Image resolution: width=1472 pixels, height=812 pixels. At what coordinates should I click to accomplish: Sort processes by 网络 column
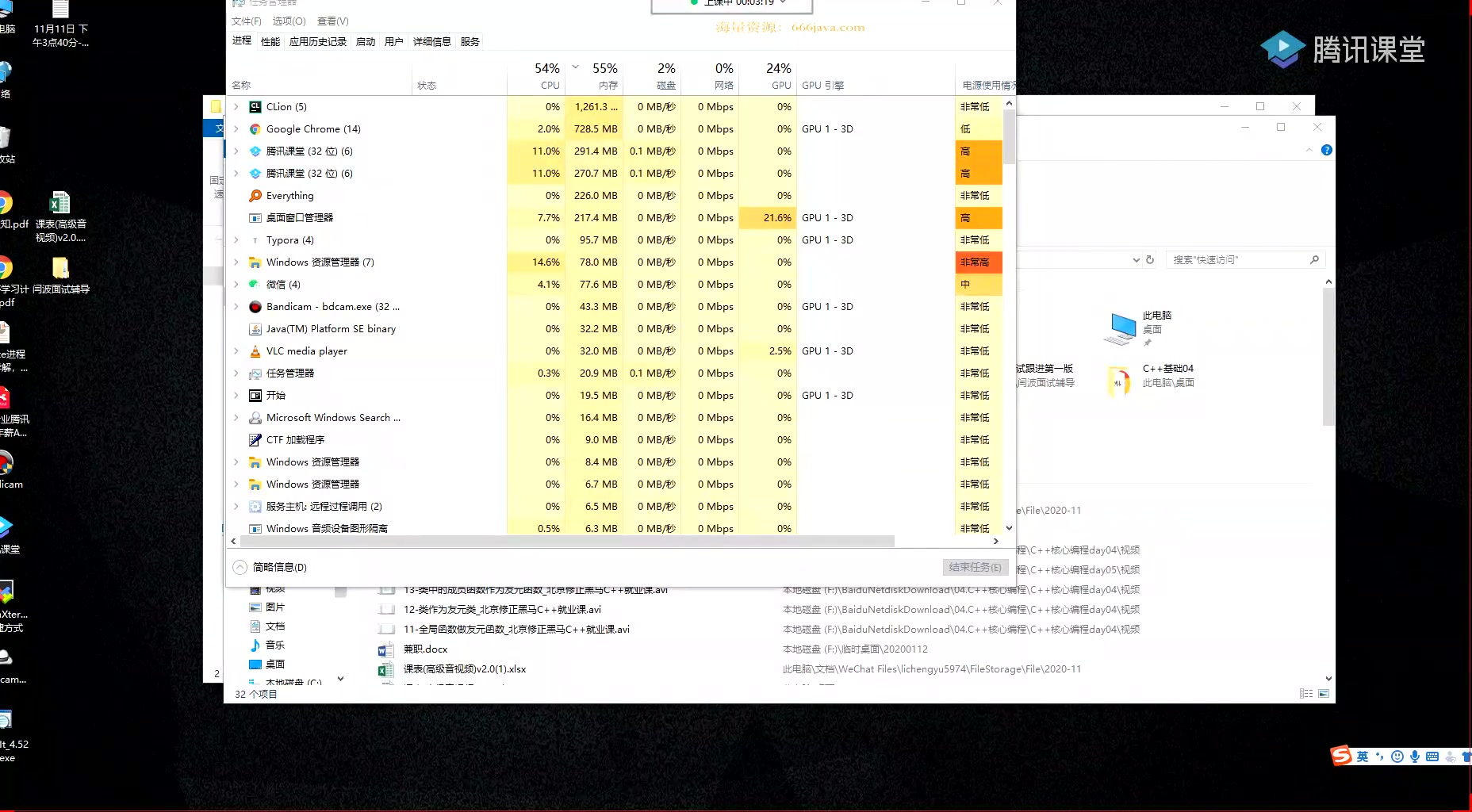pyautogui.click(x=710, y=76)
